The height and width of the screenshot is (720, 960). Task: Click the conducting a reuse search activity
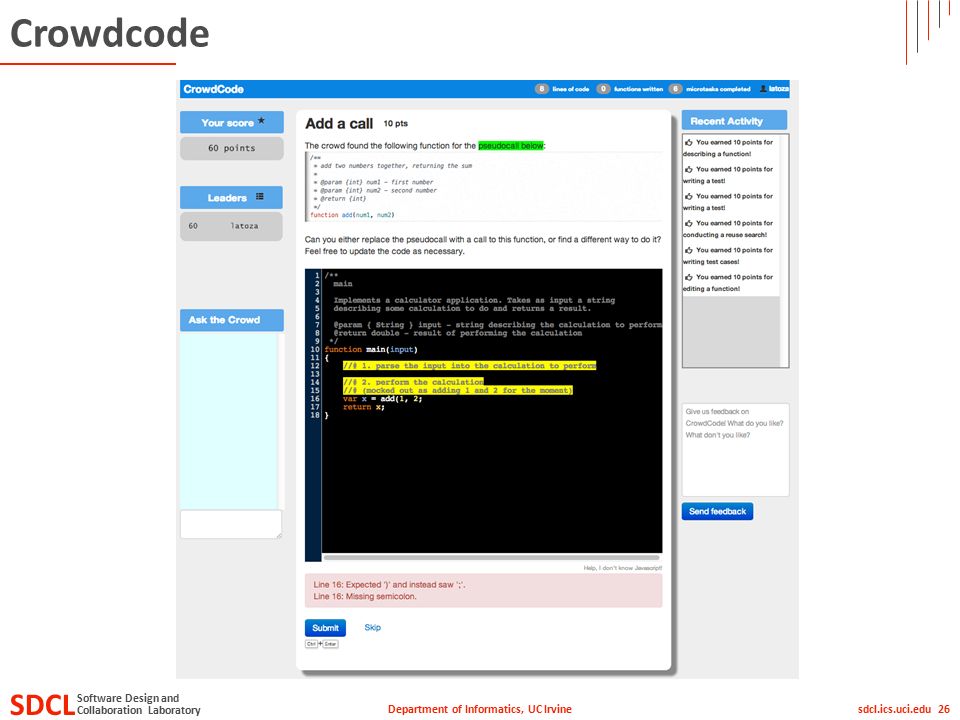click(729, 229)
